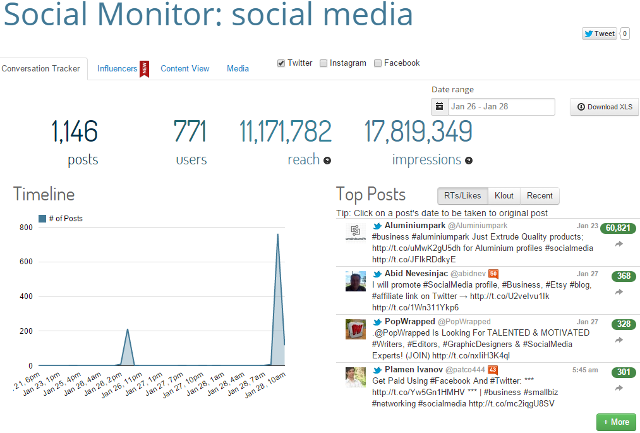Download the XLS report

(604, 107)
